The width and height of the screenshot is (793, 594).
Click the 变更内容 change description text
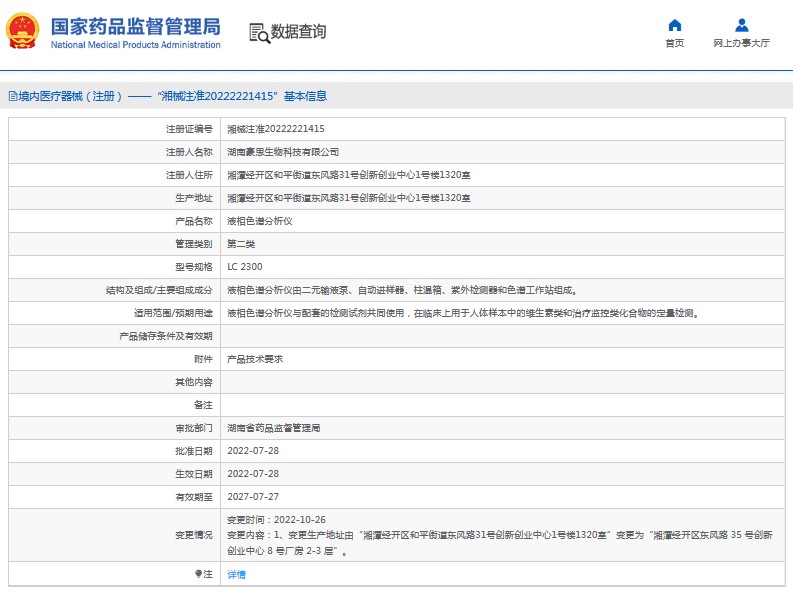[500, 543]
